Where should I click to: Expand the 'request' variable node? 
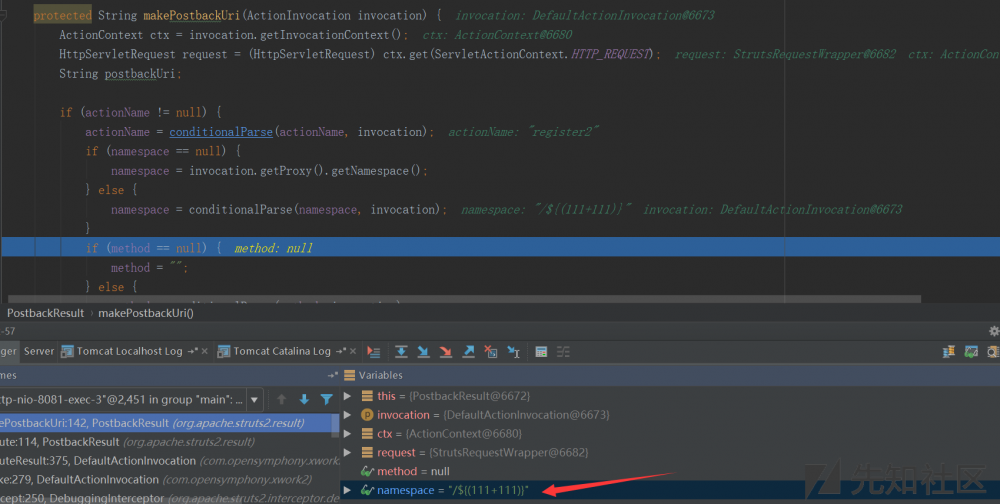point(348,453)
